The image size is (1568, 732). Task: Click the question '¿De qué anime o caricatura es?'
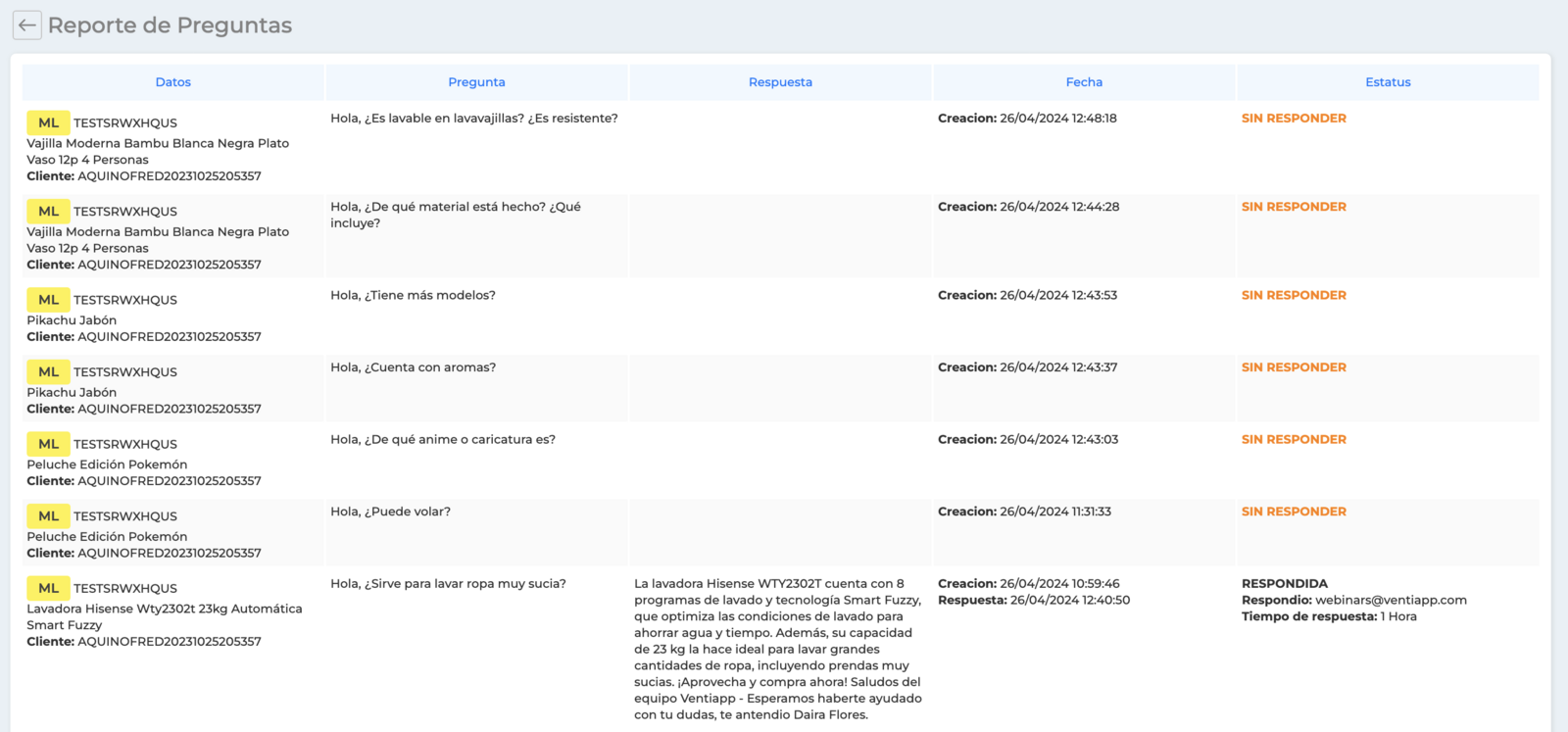tap(460, 439)
